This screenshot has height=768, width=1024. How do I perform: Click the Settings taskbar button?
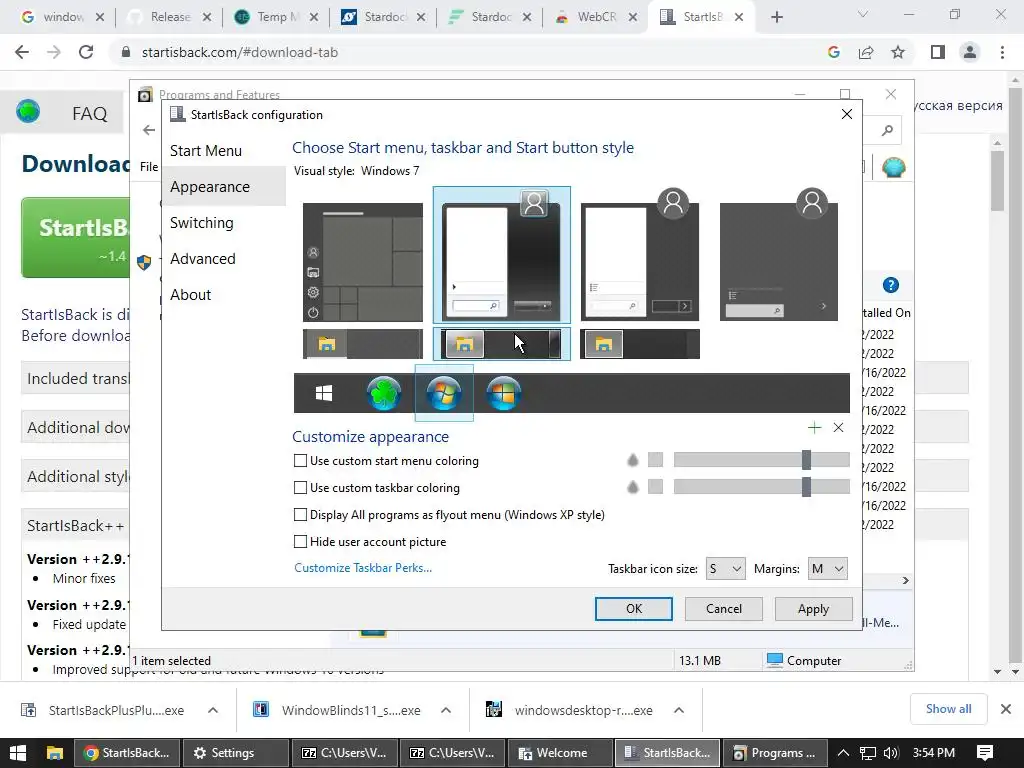[235, 753]
